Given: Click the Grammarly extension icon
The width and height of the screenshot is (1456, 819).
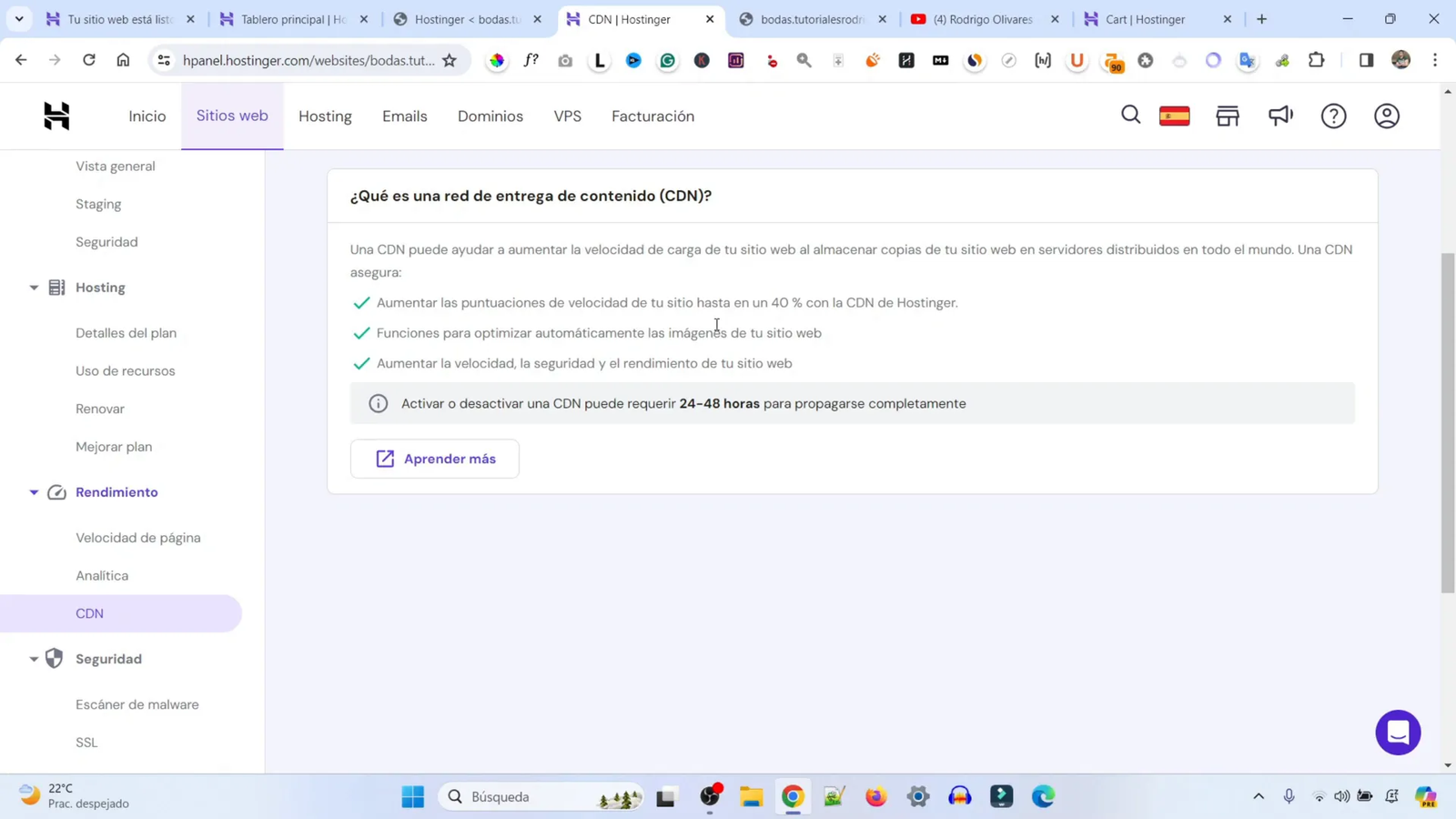Looking at the screenshot, I should pos(667,60).
